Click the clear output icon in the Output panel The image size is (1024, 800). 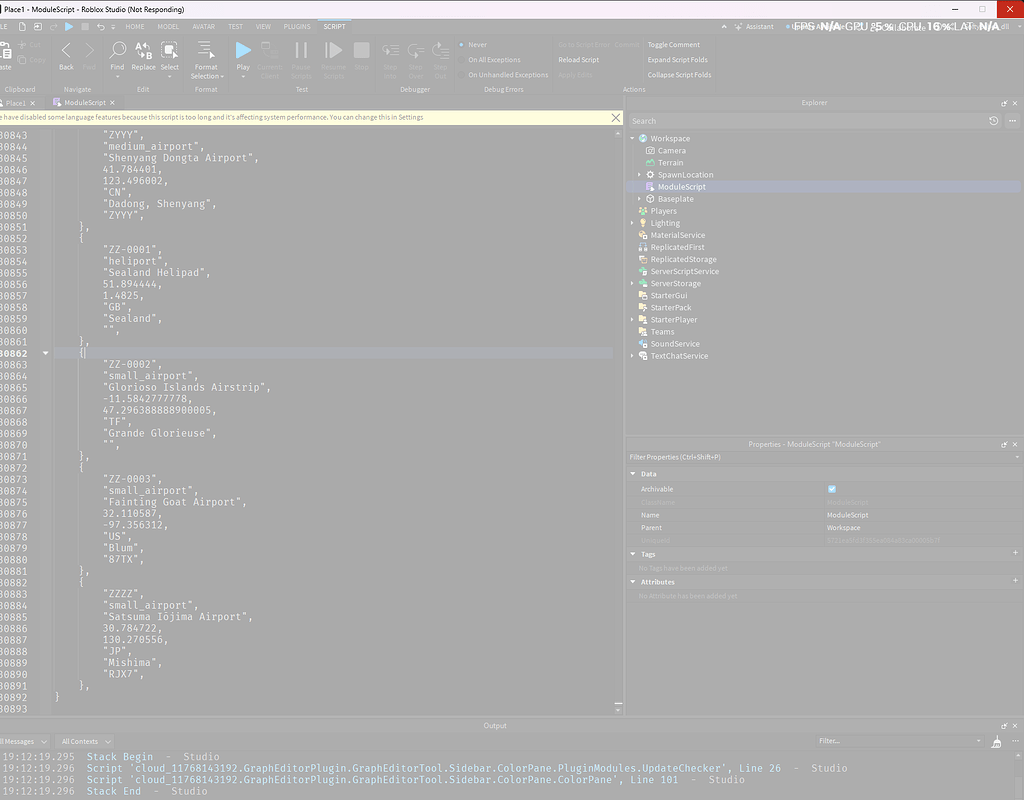point(996,741)
